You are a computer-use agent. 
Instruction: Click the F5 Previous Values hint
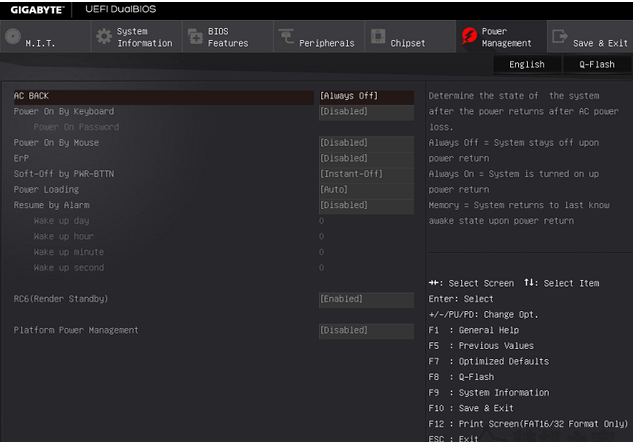coord(481,346)
